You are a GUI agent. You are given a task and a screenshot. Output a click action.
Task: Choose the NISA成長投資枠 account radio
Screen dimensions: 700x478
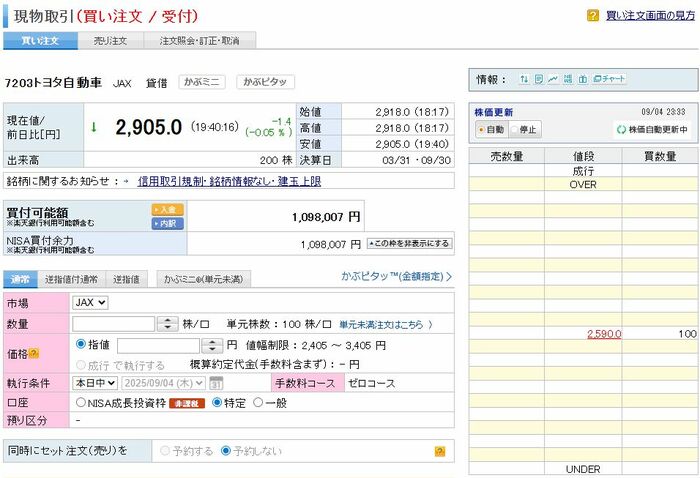pyautogui.click(x=81, y=403)
